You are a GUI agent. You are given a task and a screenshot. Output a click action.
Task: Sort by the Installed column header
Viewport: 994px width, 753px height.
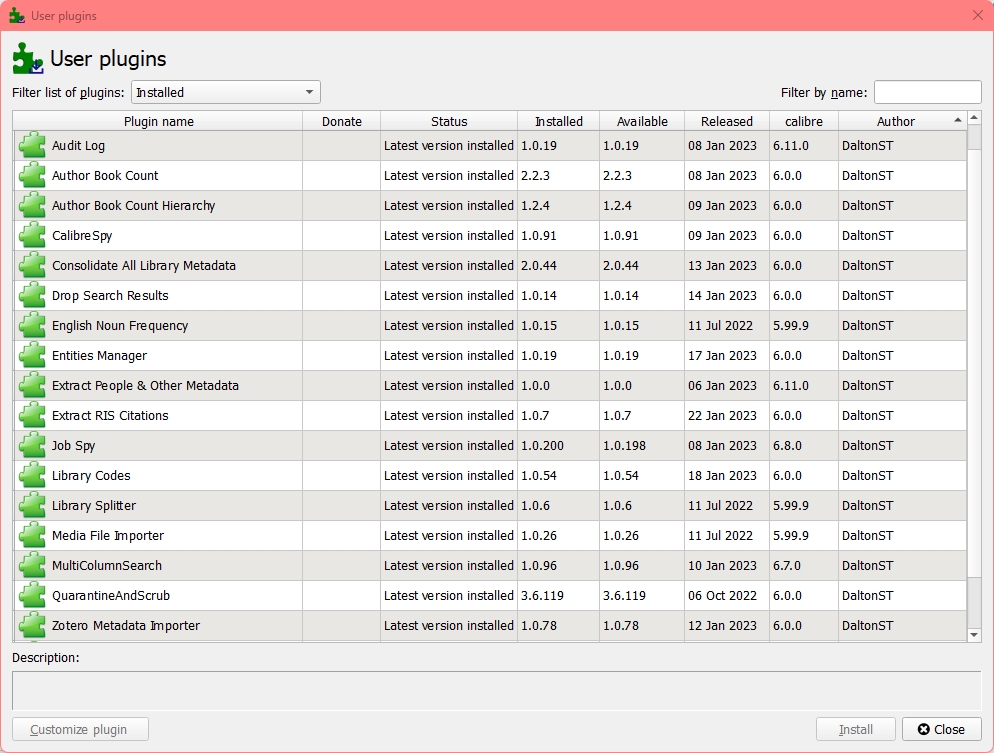(558, 121)
